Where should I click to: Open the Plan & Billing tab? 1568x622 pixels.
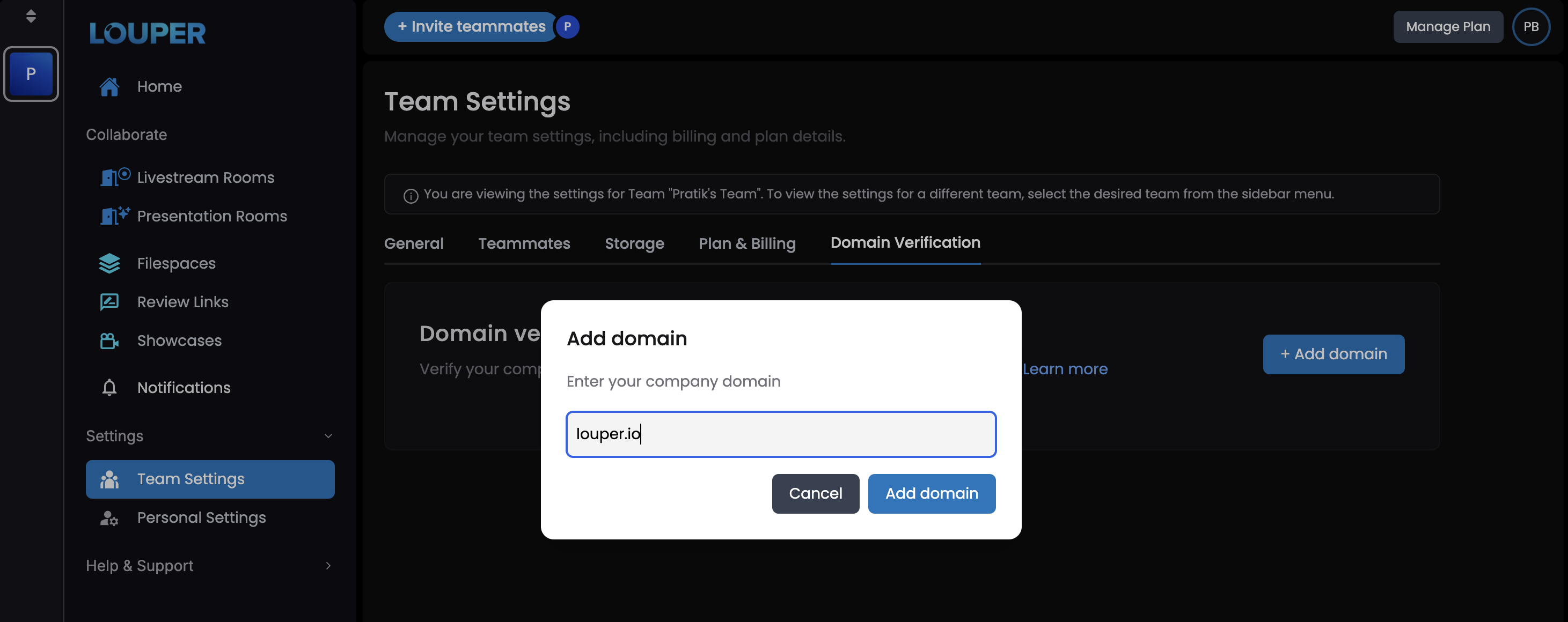pos(747,243)
